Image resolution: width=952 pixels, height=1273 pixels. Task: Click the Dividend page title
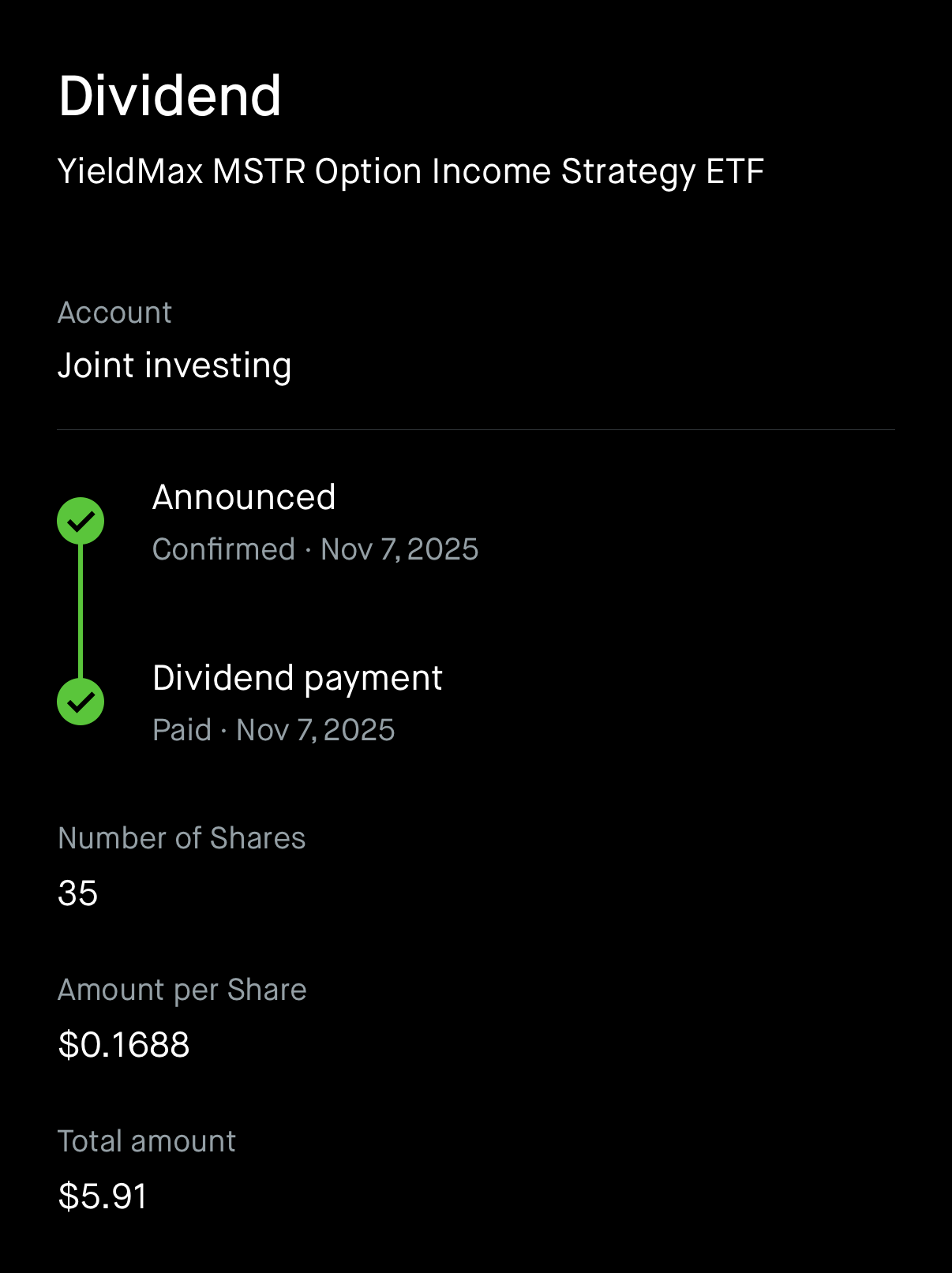(170, 96)
